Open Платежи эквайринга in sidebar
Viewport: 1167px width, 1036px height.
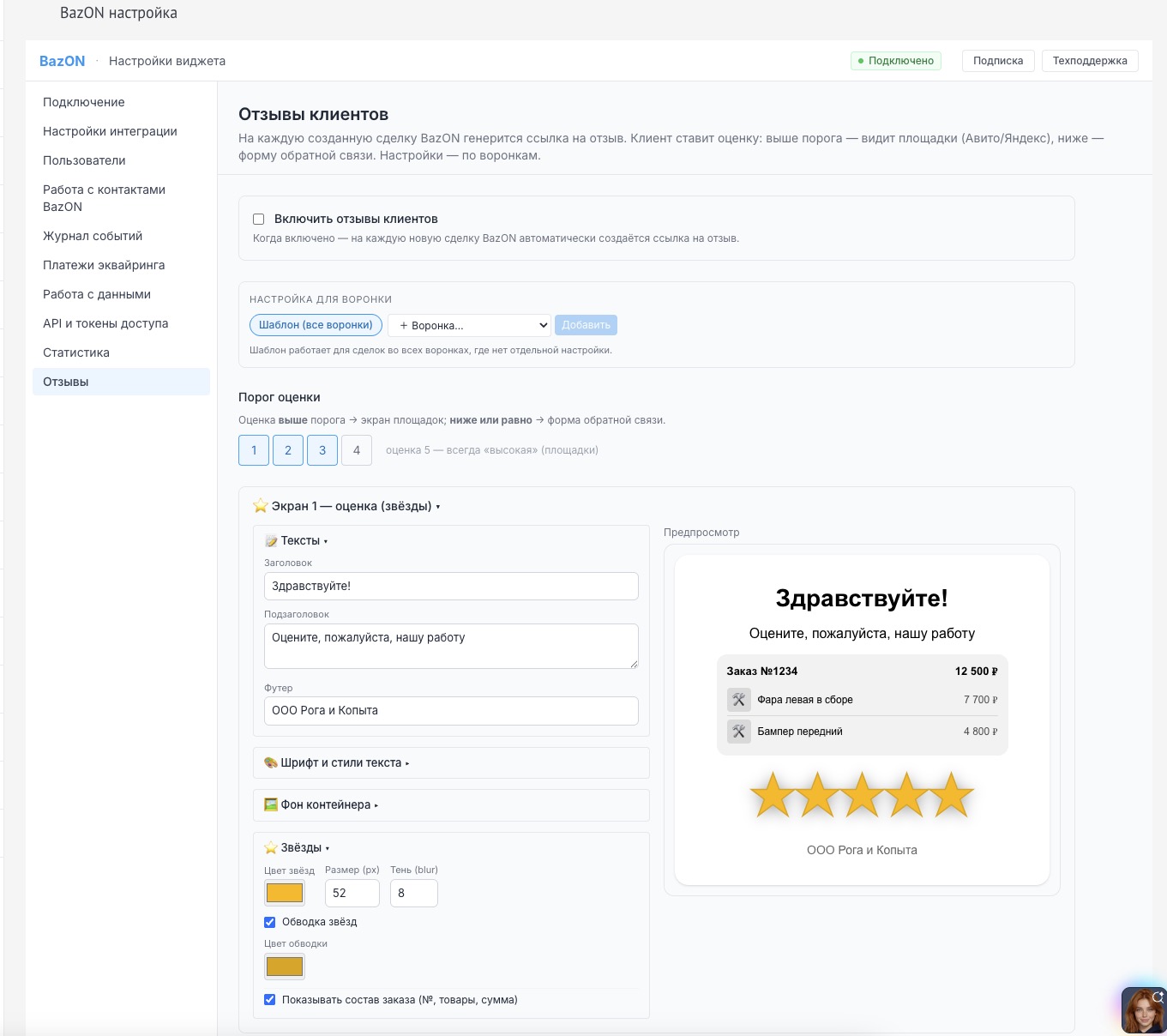click(121, 265)
